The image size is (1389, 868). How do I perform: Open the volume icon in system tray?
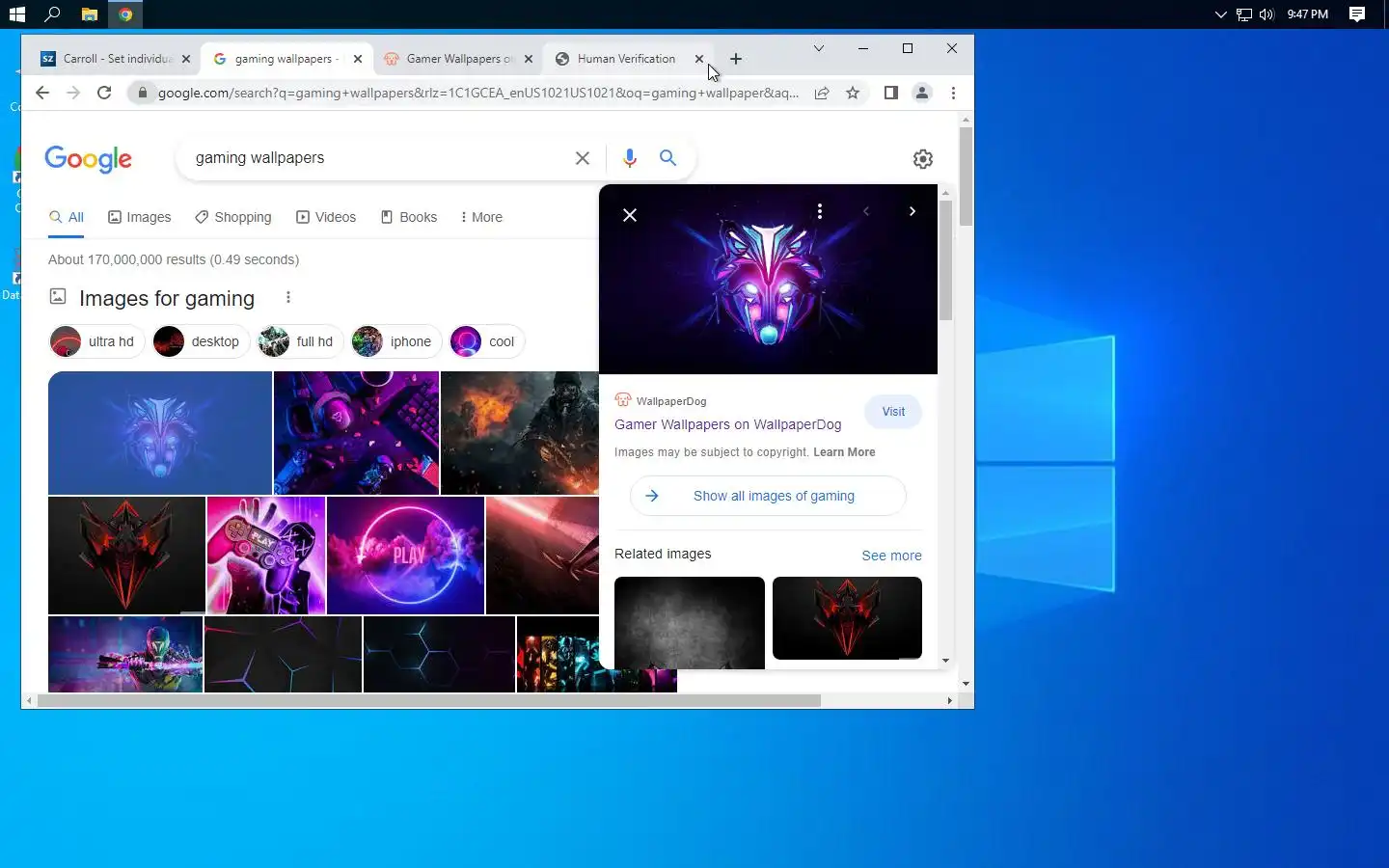(x=1266, y=14)
